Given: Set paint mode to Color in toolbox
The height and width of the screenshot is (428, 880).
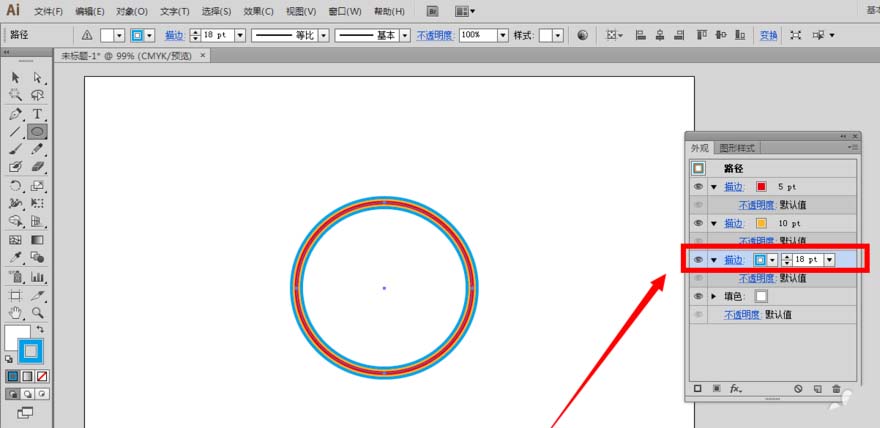Looking at the screenshot, I should (12, 376).
